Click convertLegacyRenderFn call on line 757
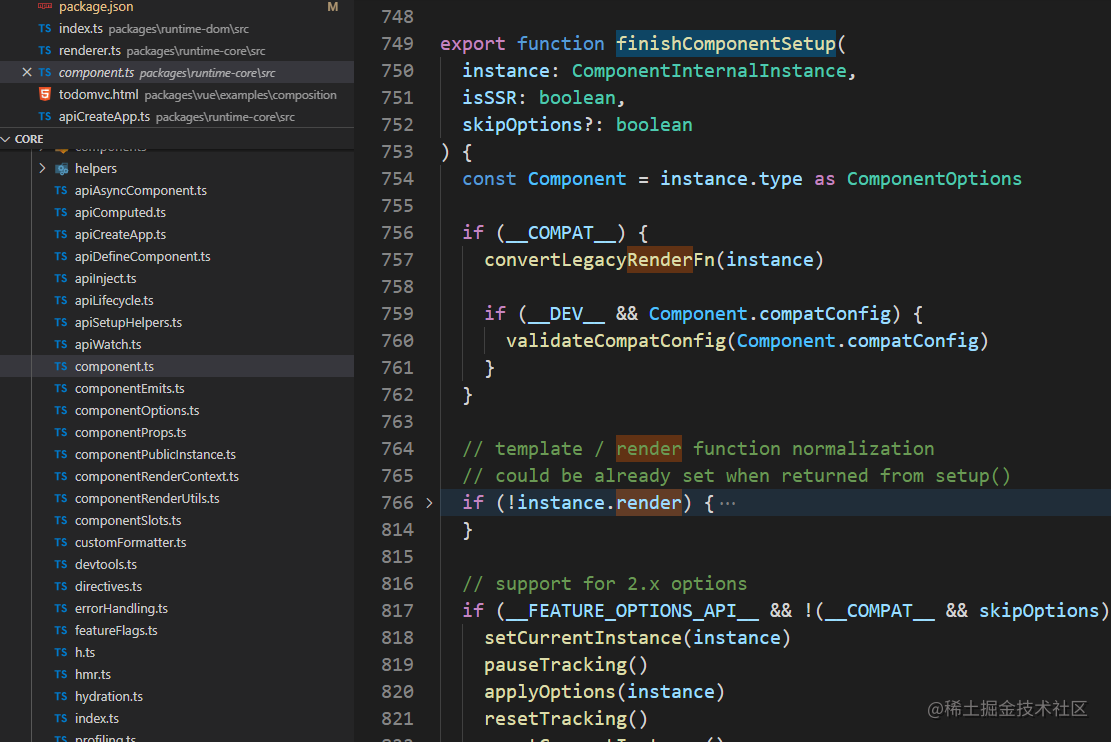This screenshot has height=742, width=1111. click(599, 260)
